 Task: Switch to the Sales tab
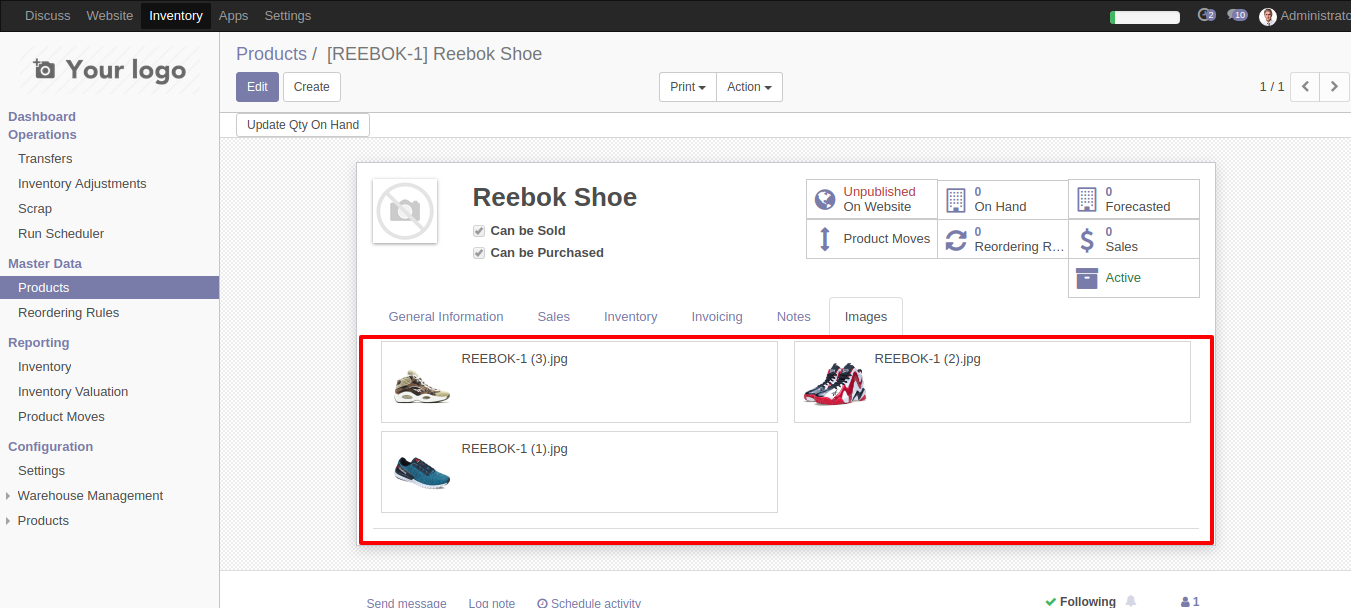553,317
